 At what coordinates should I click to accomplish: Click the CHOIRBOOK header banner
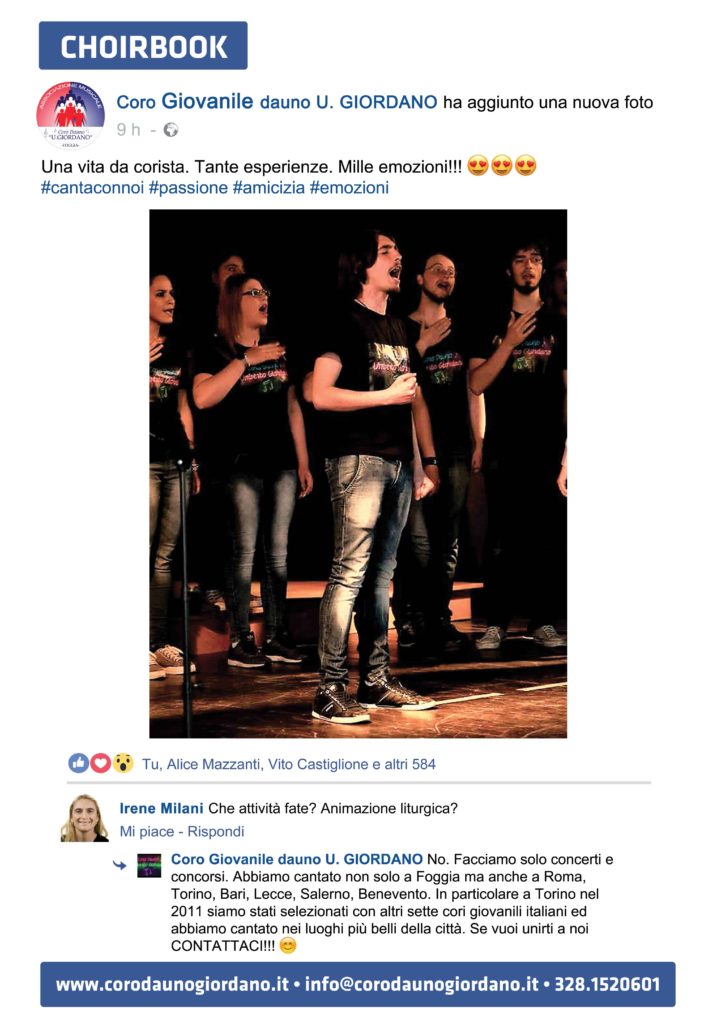[x=143, y=46]
